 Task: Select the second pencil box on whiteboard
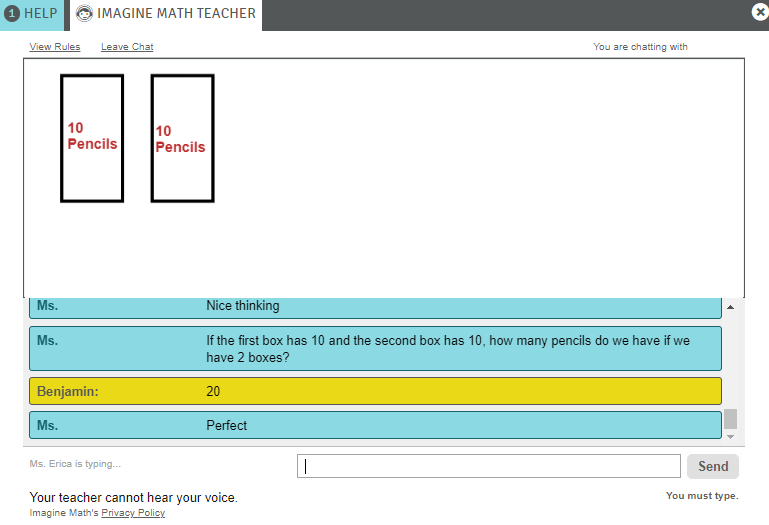point(182,138)
